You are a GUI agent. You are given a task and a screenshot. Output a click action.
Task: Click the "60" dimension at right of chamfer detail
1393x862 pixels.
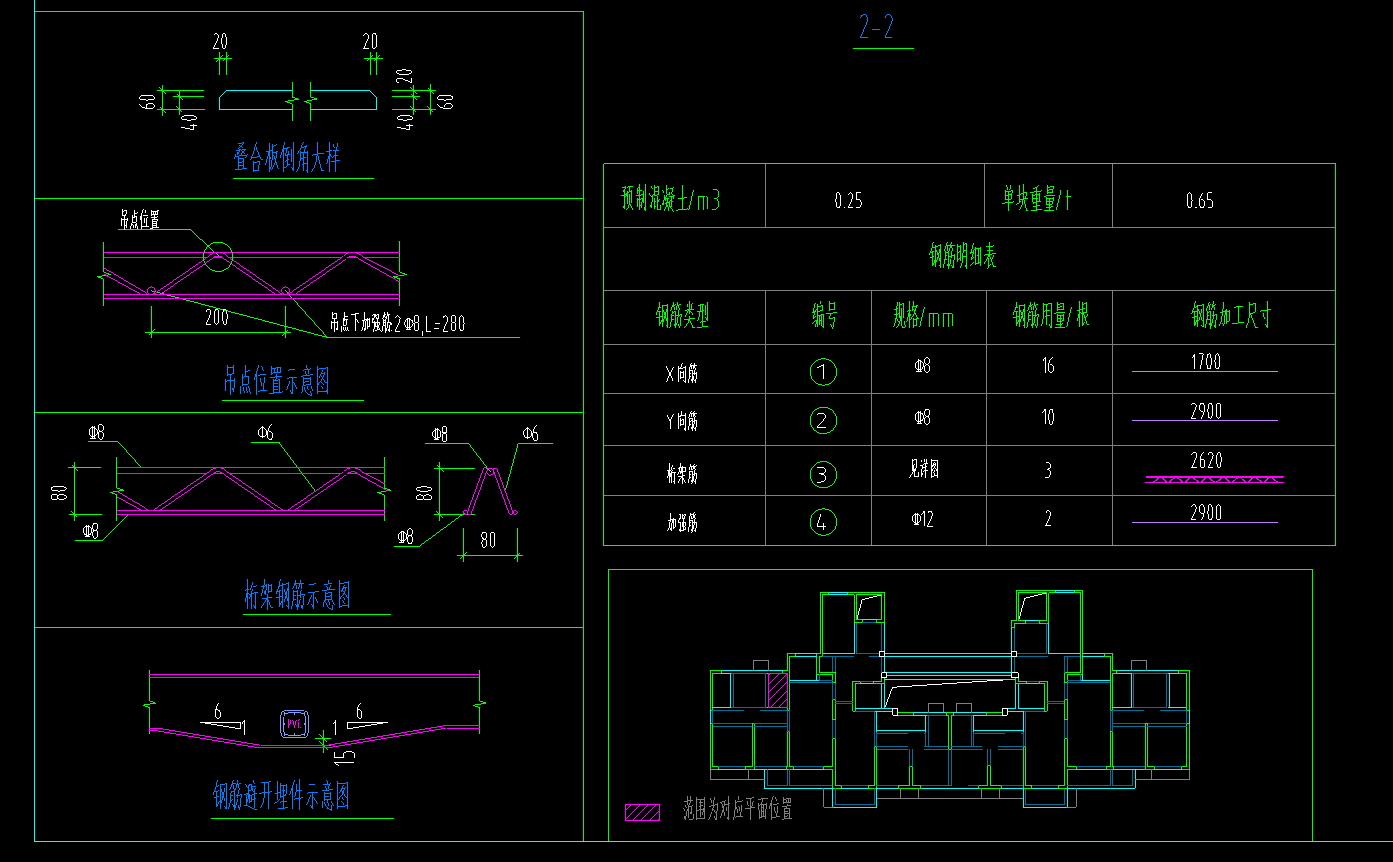[446, 100]
